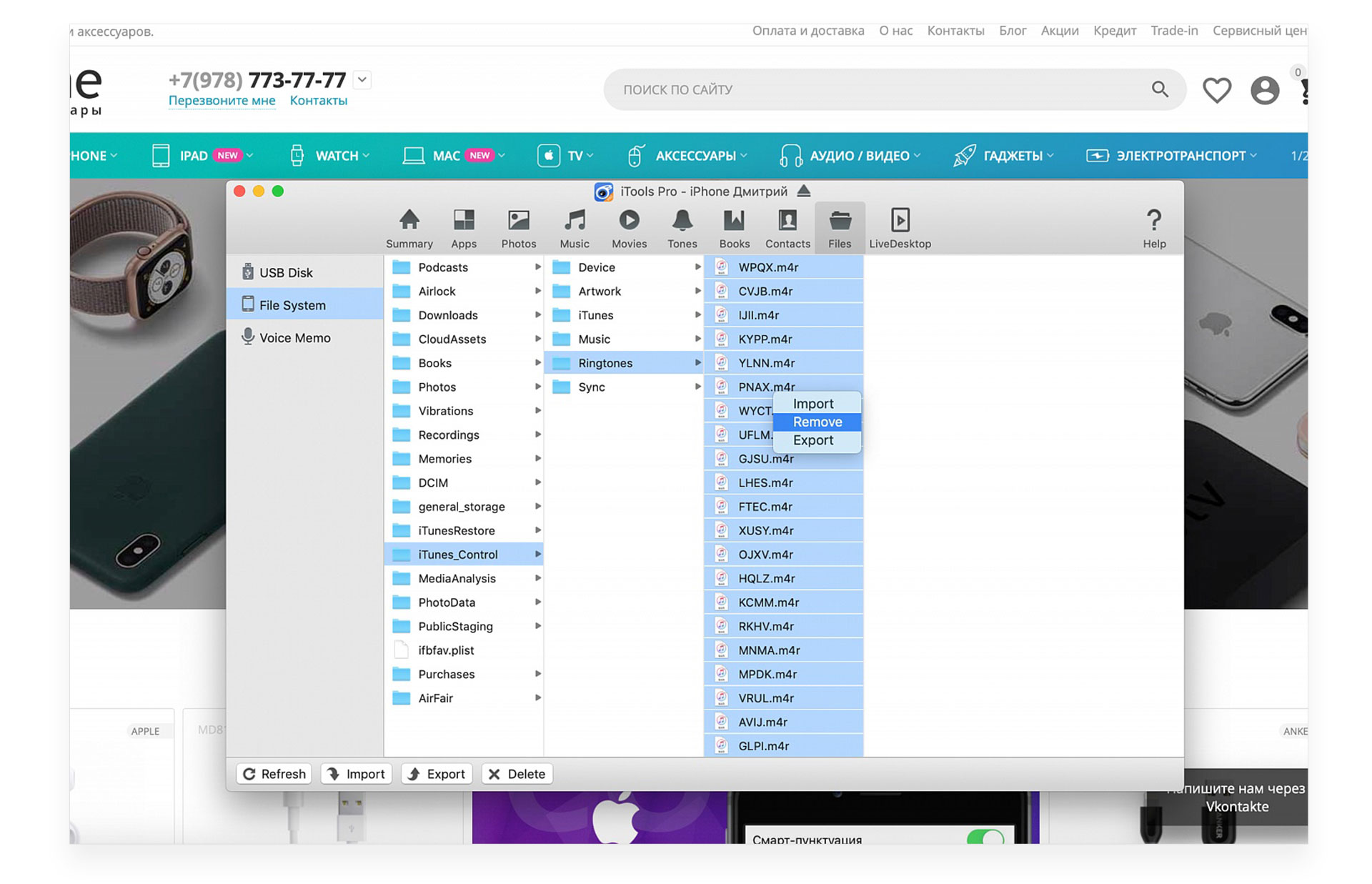Choose Remove from the context menu

(817, 422)
